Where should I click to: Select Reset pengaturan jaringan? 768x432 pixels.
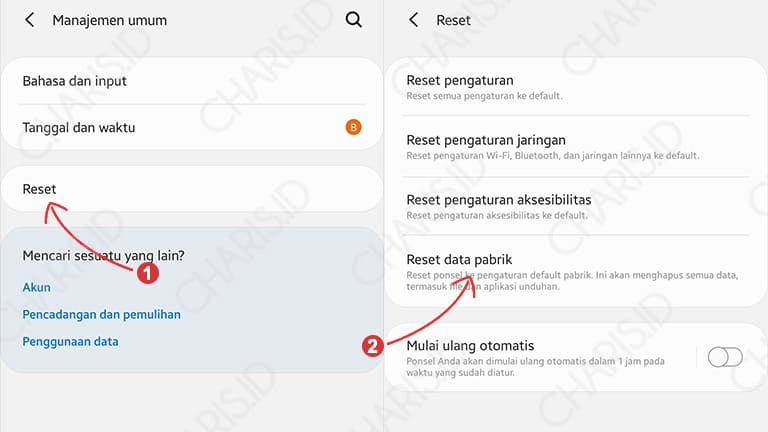coord(576,147)
